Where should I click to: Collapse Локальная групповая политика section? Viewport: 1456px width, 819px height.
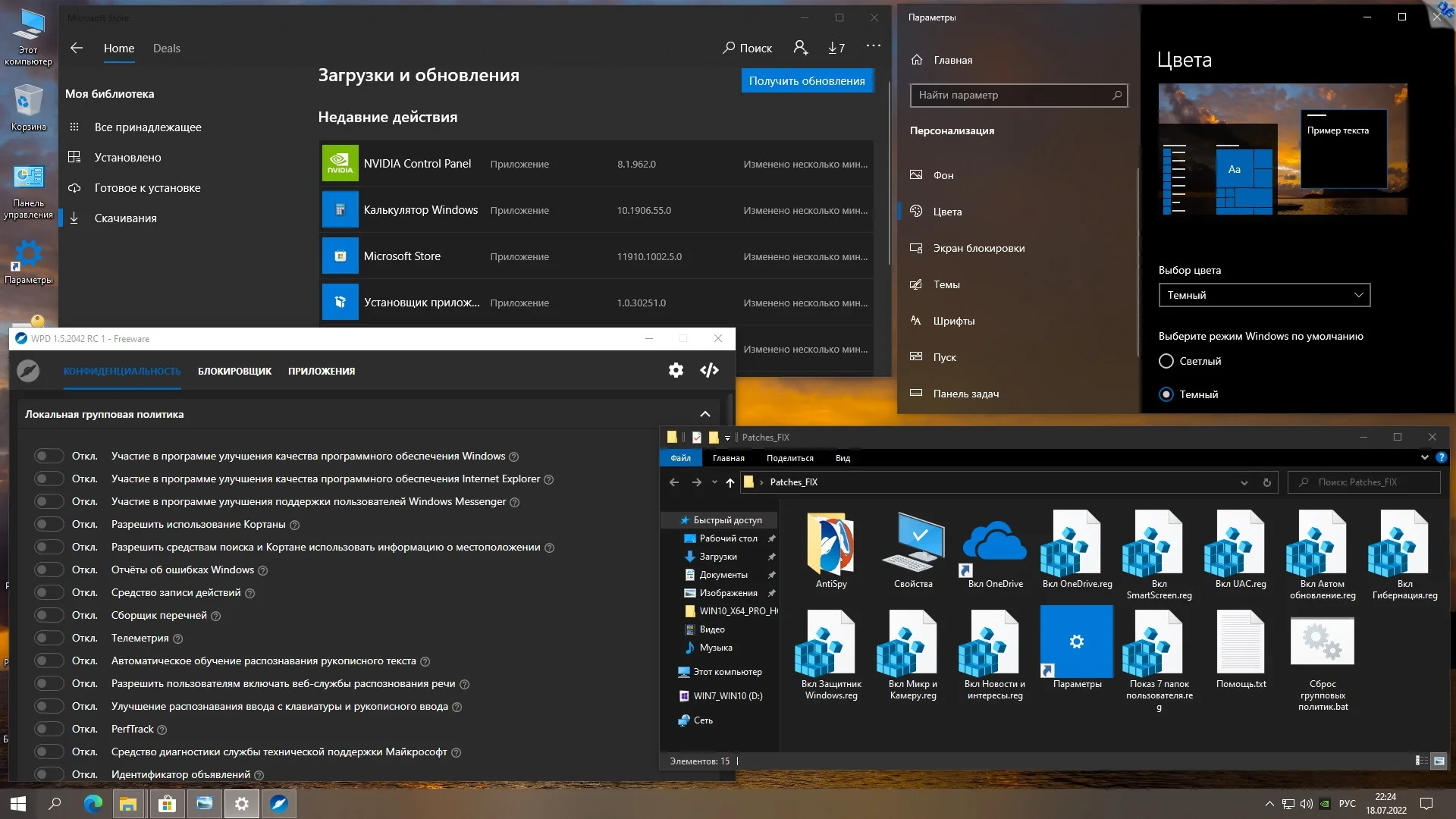704,414
